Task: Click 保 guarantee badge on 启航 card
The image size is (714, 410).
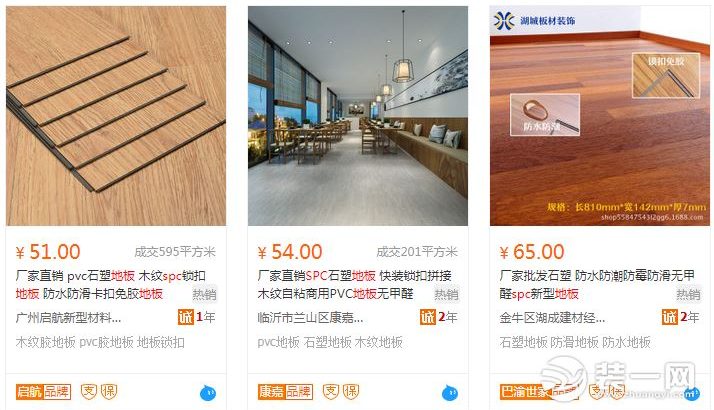Action: coord(109,392)
